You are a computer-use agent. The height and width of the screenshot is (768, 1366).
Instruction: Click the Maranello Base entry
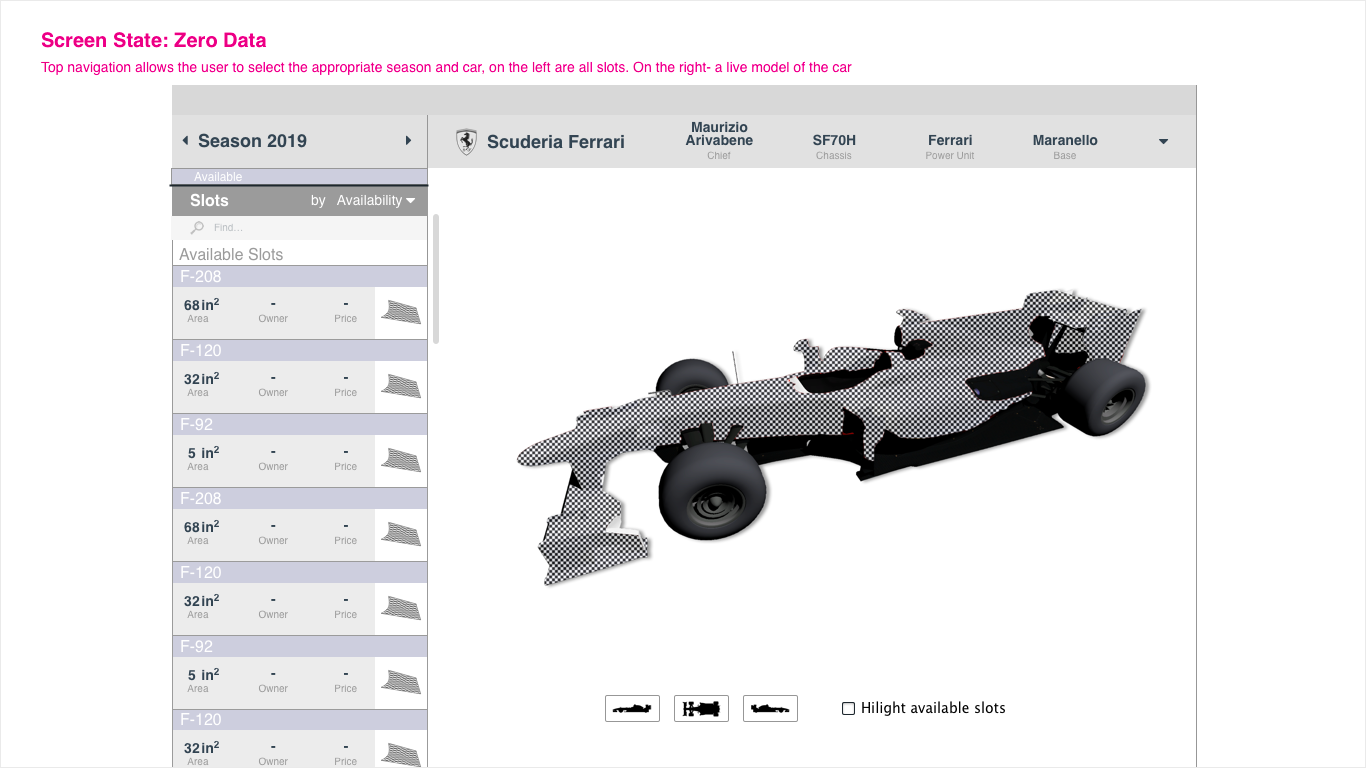1065,146
